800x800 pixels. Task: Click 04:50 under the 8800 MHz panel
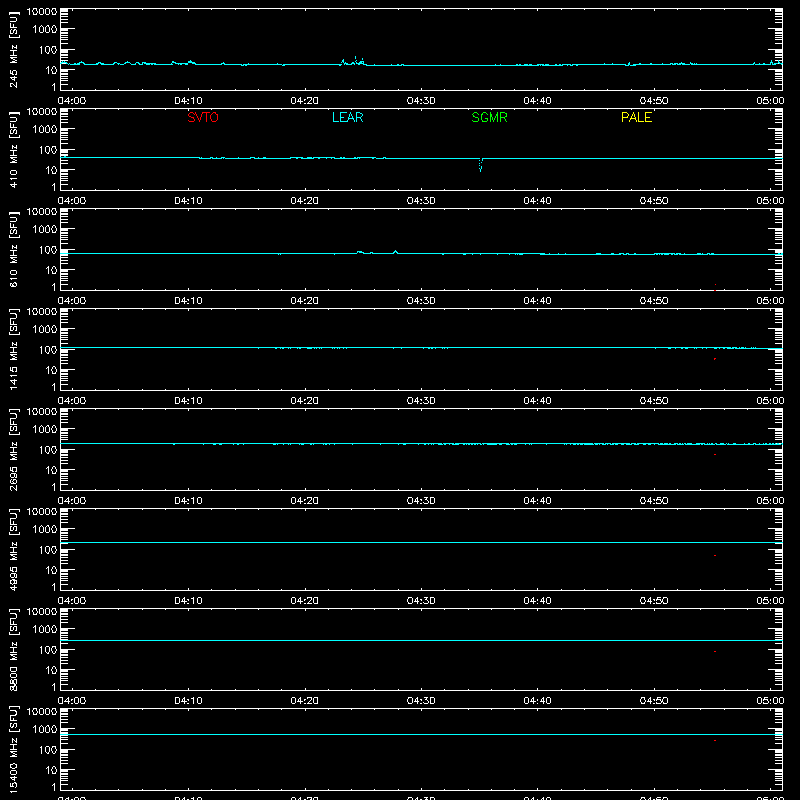tap(654, 701)
